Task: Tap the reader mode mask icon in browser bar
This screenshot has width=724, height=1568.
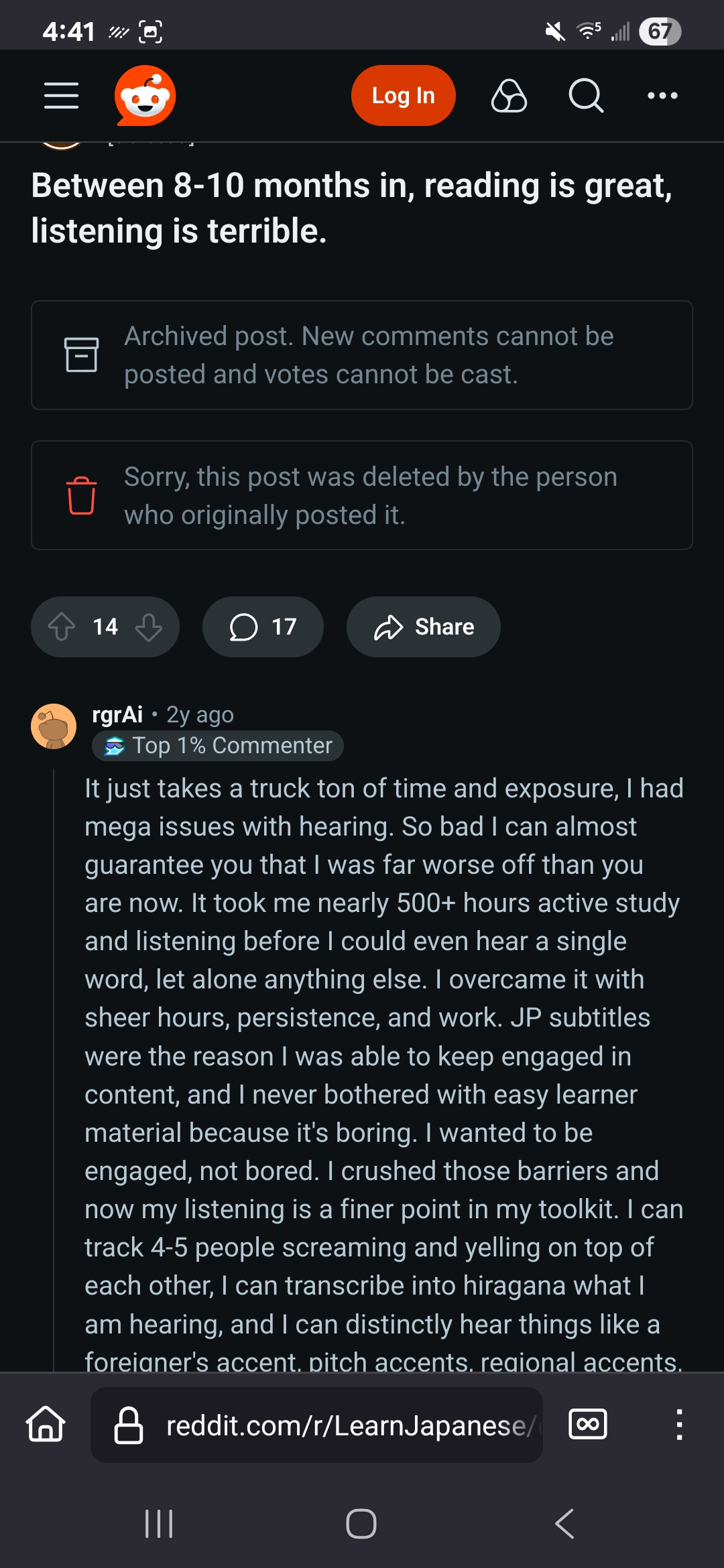Action: (587, 1424)
